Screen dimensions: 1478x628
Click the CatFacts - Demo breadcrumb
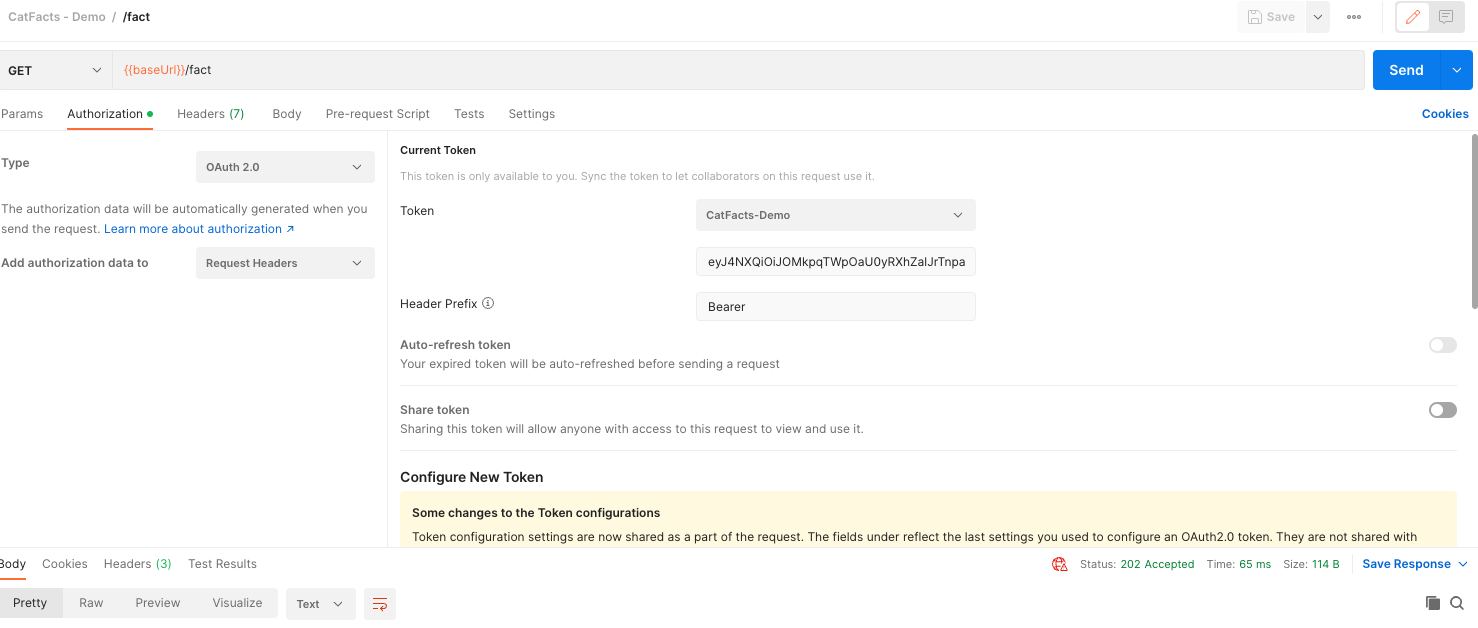tap(57, 17)
